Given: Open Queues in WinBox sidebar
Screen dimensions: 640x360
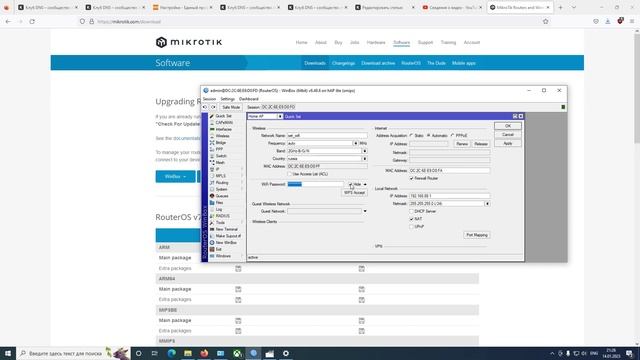Looking at the screenshot, I should [x=222, y=196].
